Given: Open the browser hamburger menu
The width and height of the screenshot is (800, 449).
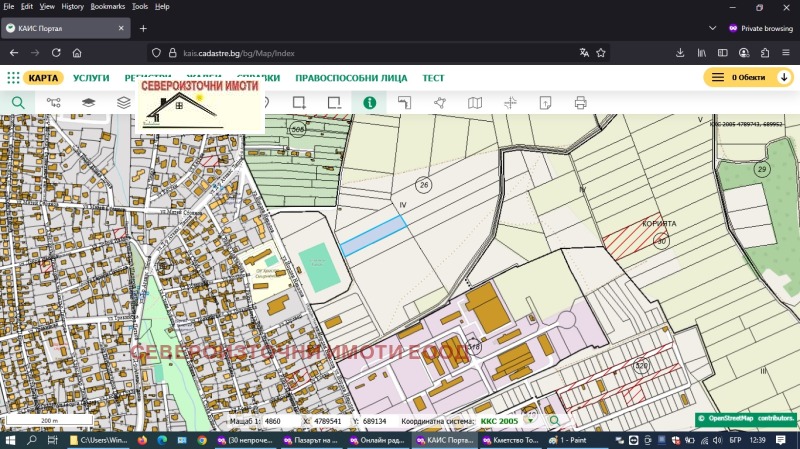Looking at the screenshot, I should pyautogui.click(x=786, y=53).
